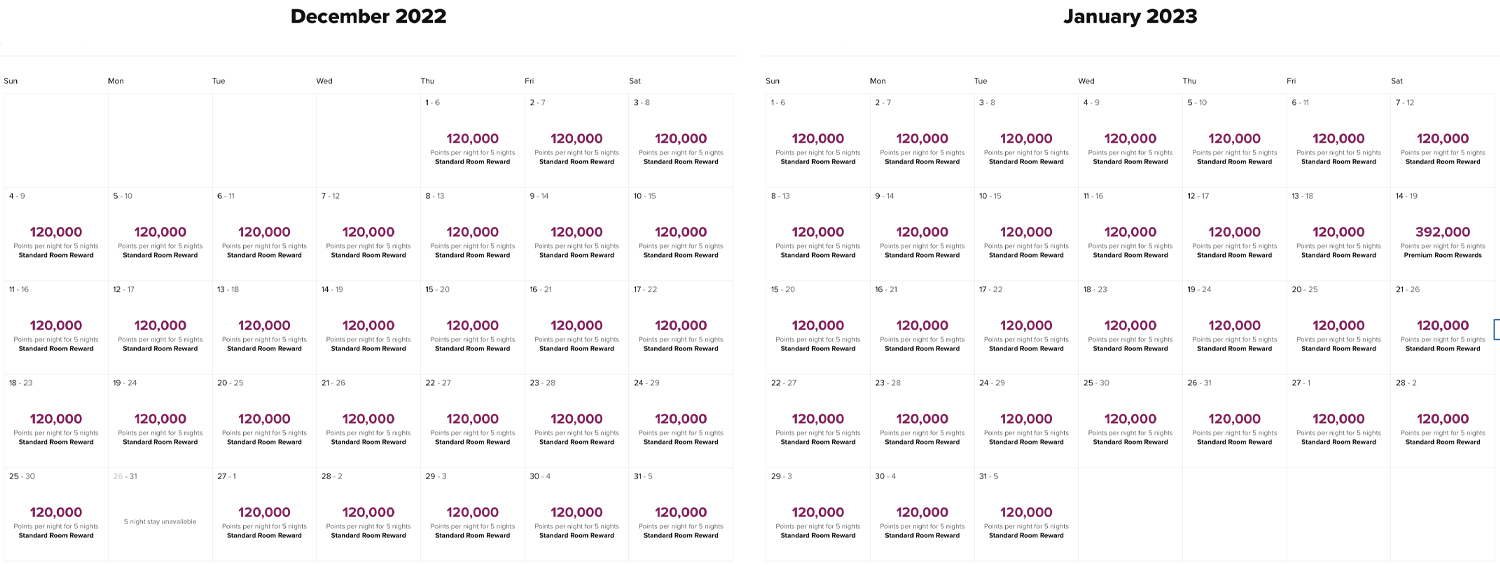Select unavailable December 26 - 31 cell

pos(160,514)
